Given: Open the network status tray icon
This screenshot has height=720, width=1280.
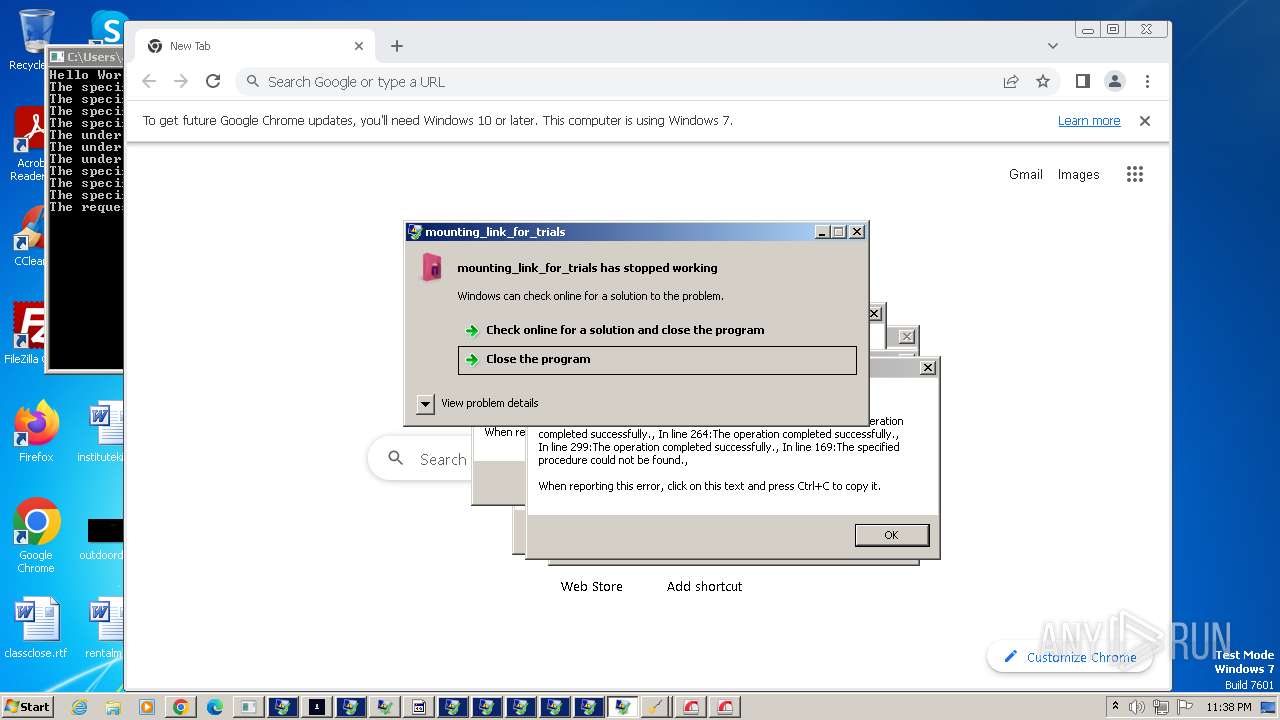Looking at the screenshot, I should (1162, 707).
